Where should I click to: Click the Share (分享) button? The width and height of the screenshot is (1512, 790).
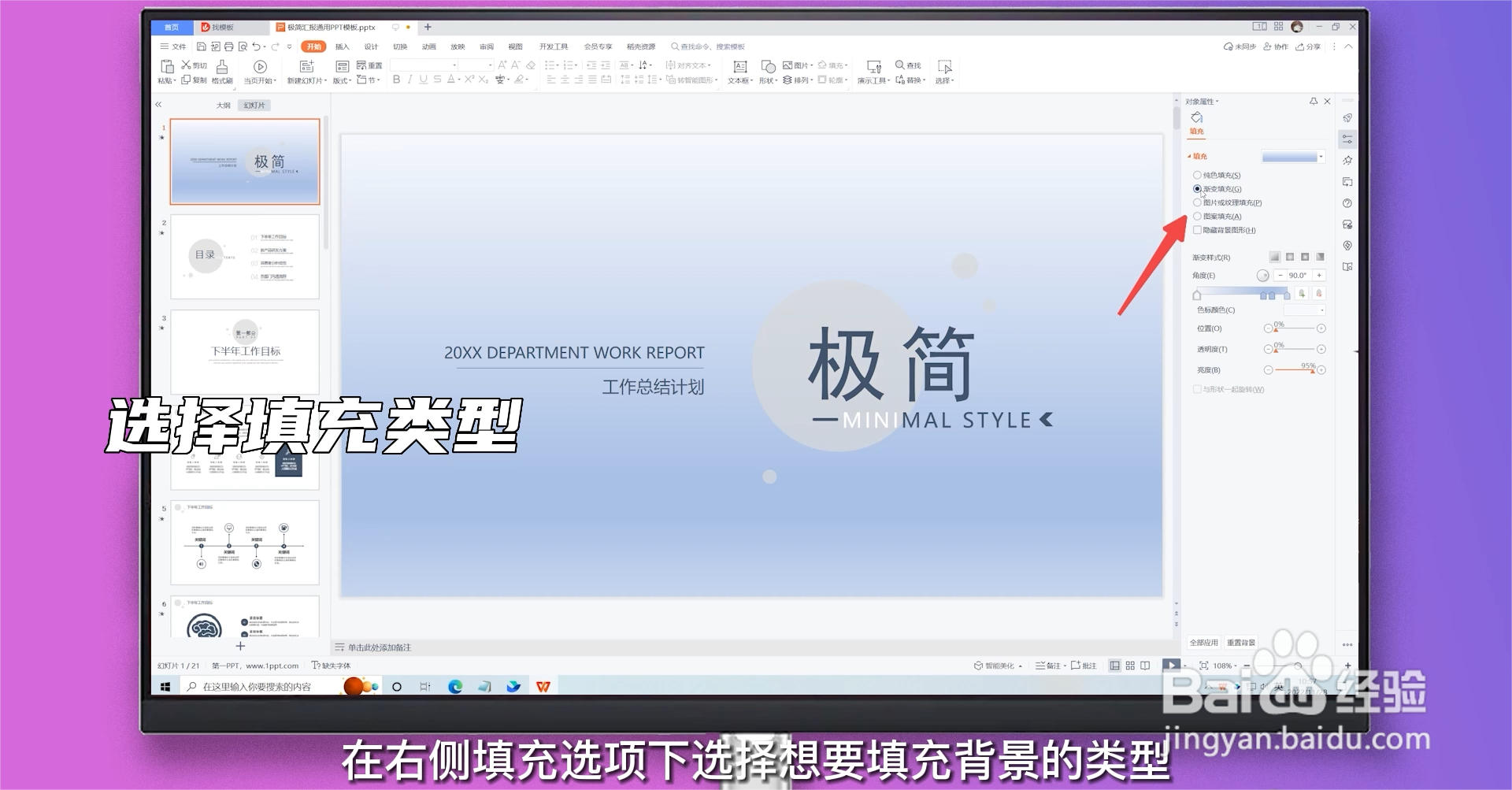click(1308, 47)
